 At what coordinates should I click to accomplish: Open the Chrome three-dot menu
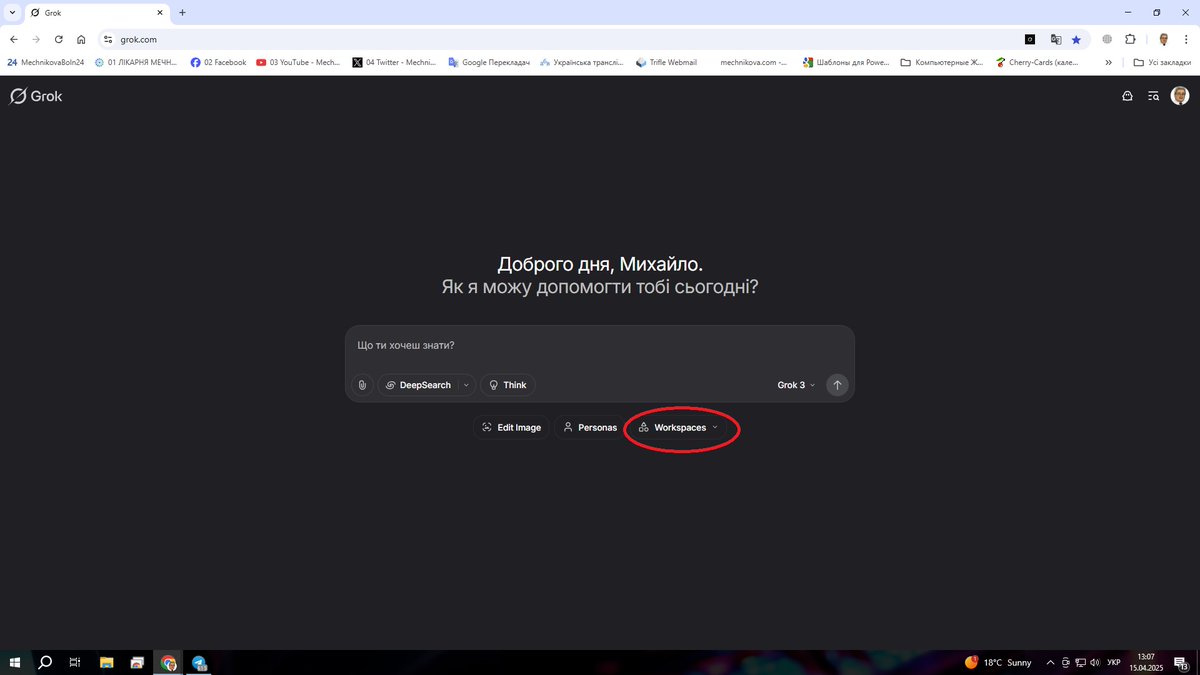pyautogui.click(x=1186, y=40)
